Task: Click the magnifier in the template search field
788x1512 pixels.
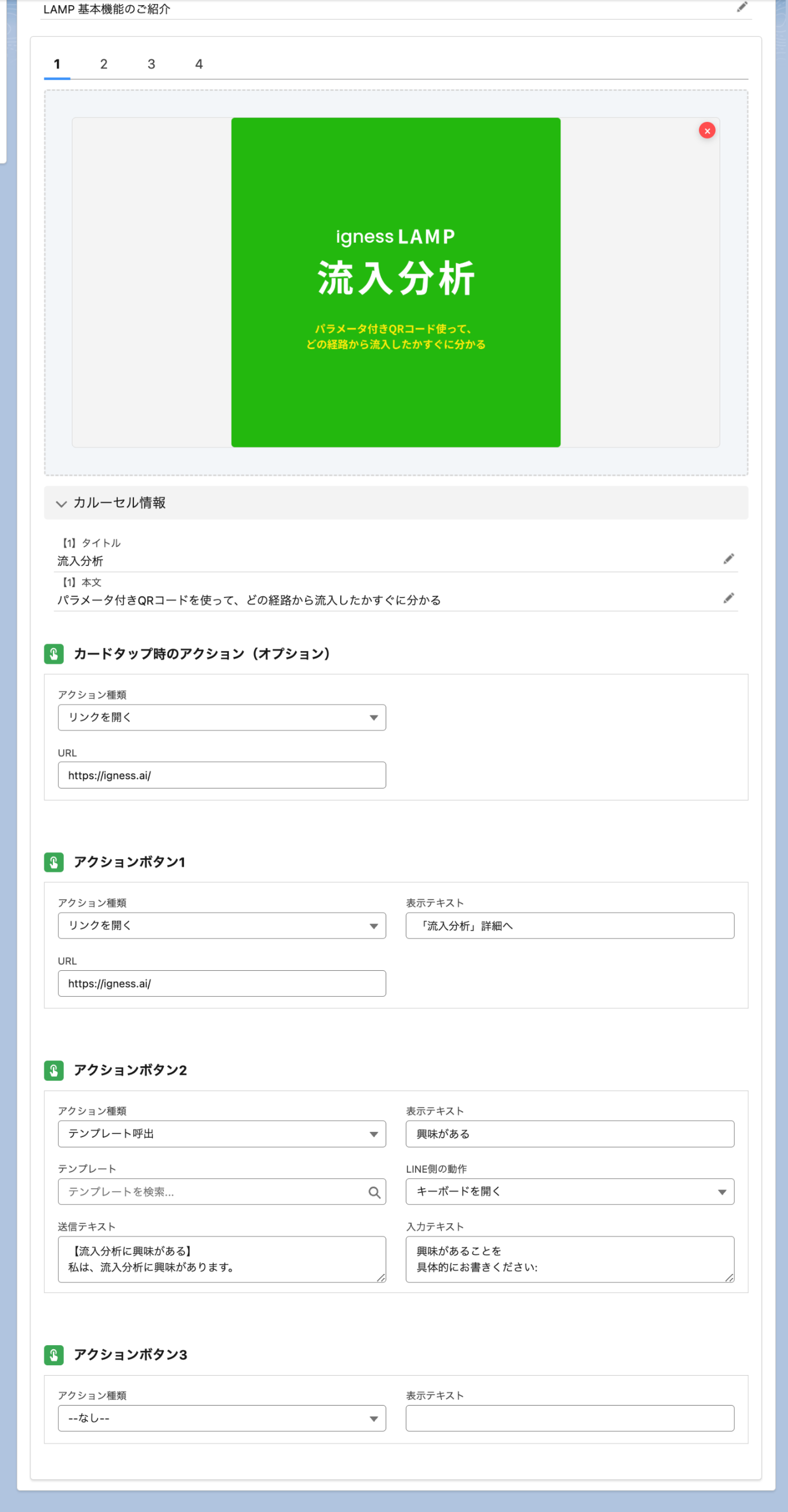Action: click(374, 1192)
